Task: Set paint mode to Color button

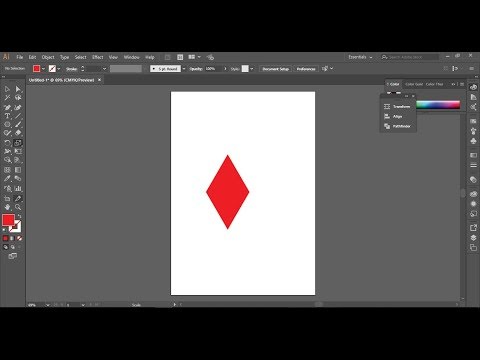Action: point(5,238)
